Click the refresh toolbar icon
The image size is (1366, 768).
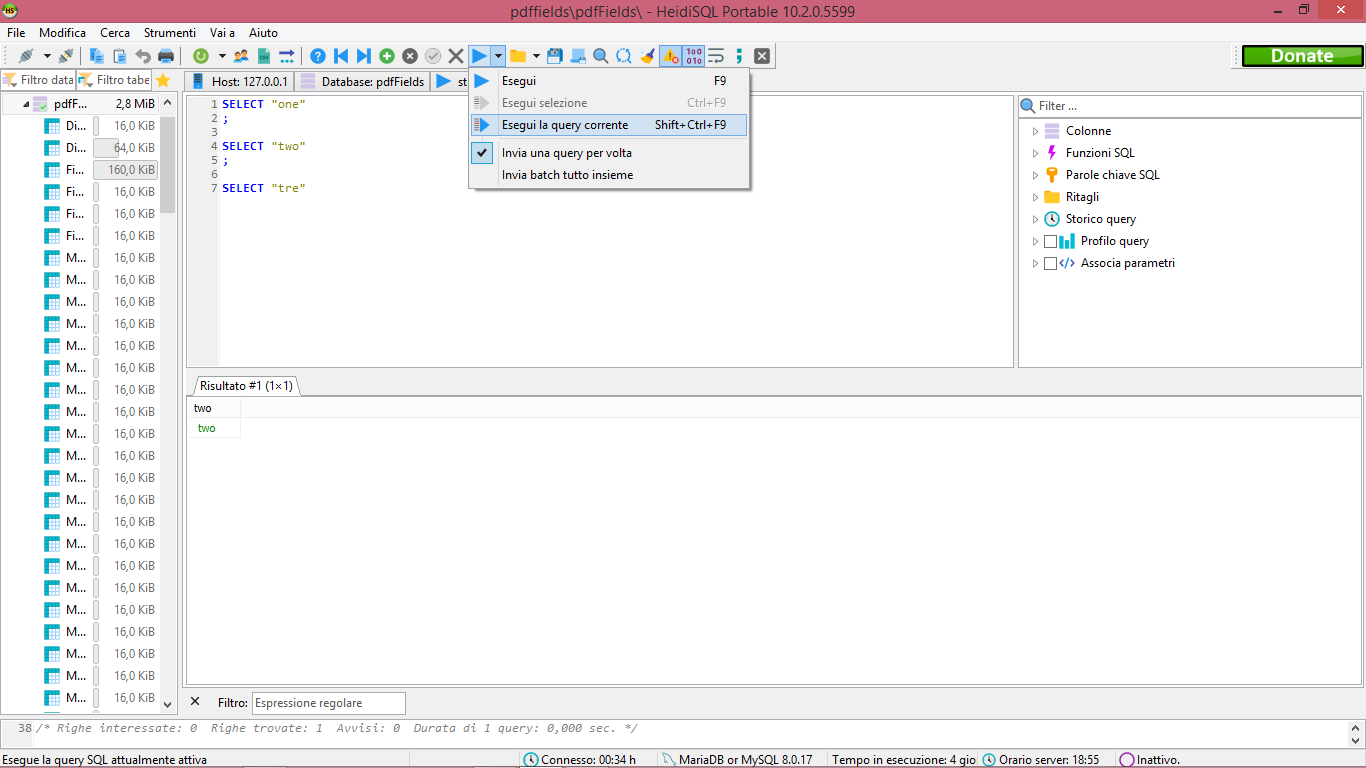click(201, 56)
